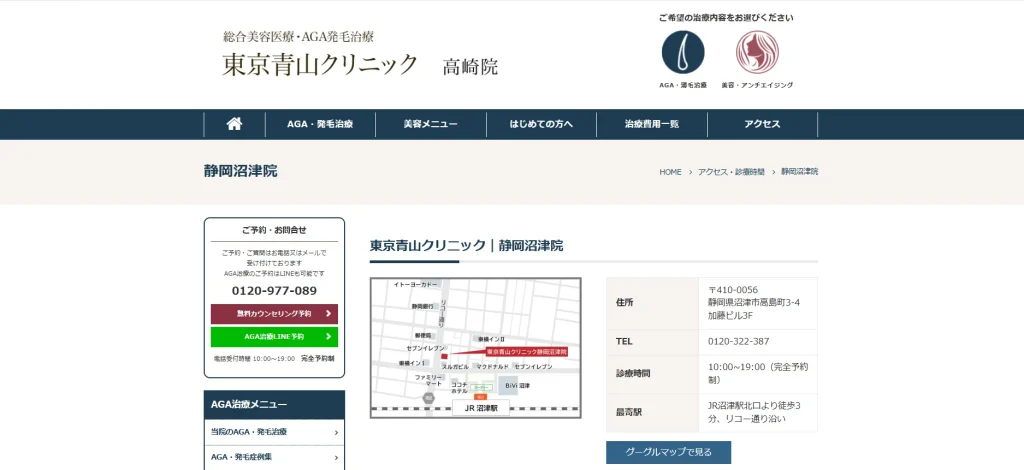
Task: Open AGA・発毛症例集 sidebar item
Action: pos(274,458)
